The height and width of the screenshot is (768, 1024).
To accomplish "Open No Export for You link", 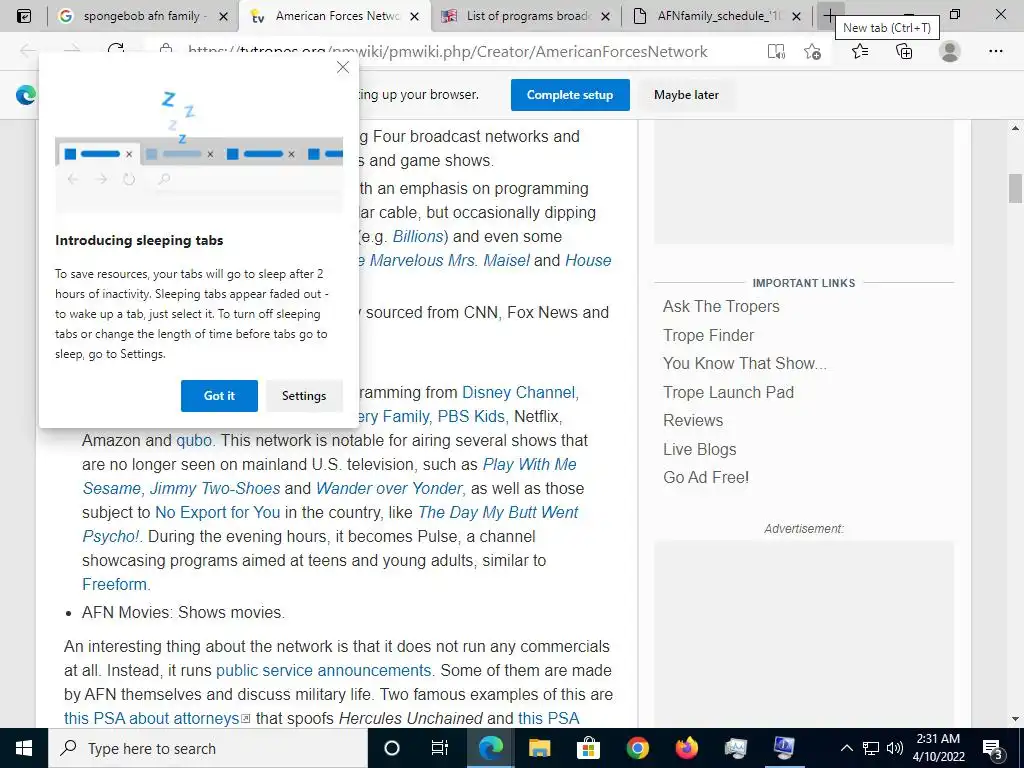I will (x=217, y=513).
